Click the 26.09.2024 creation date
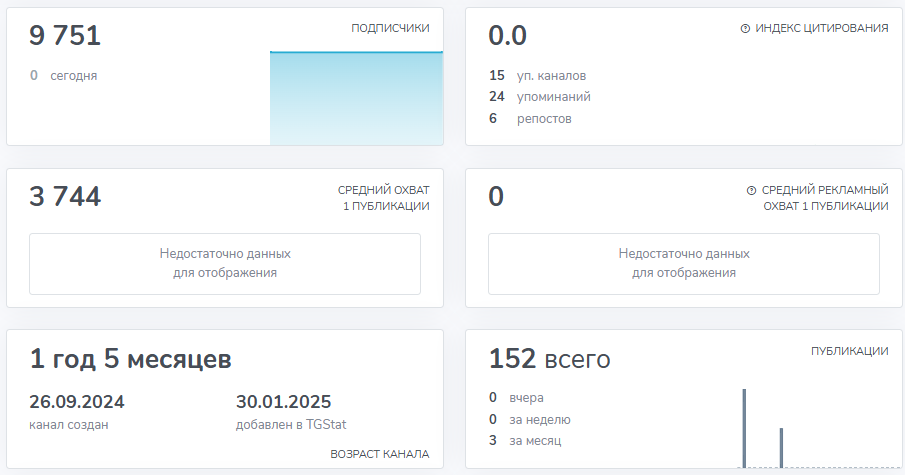 coord(77,402)
